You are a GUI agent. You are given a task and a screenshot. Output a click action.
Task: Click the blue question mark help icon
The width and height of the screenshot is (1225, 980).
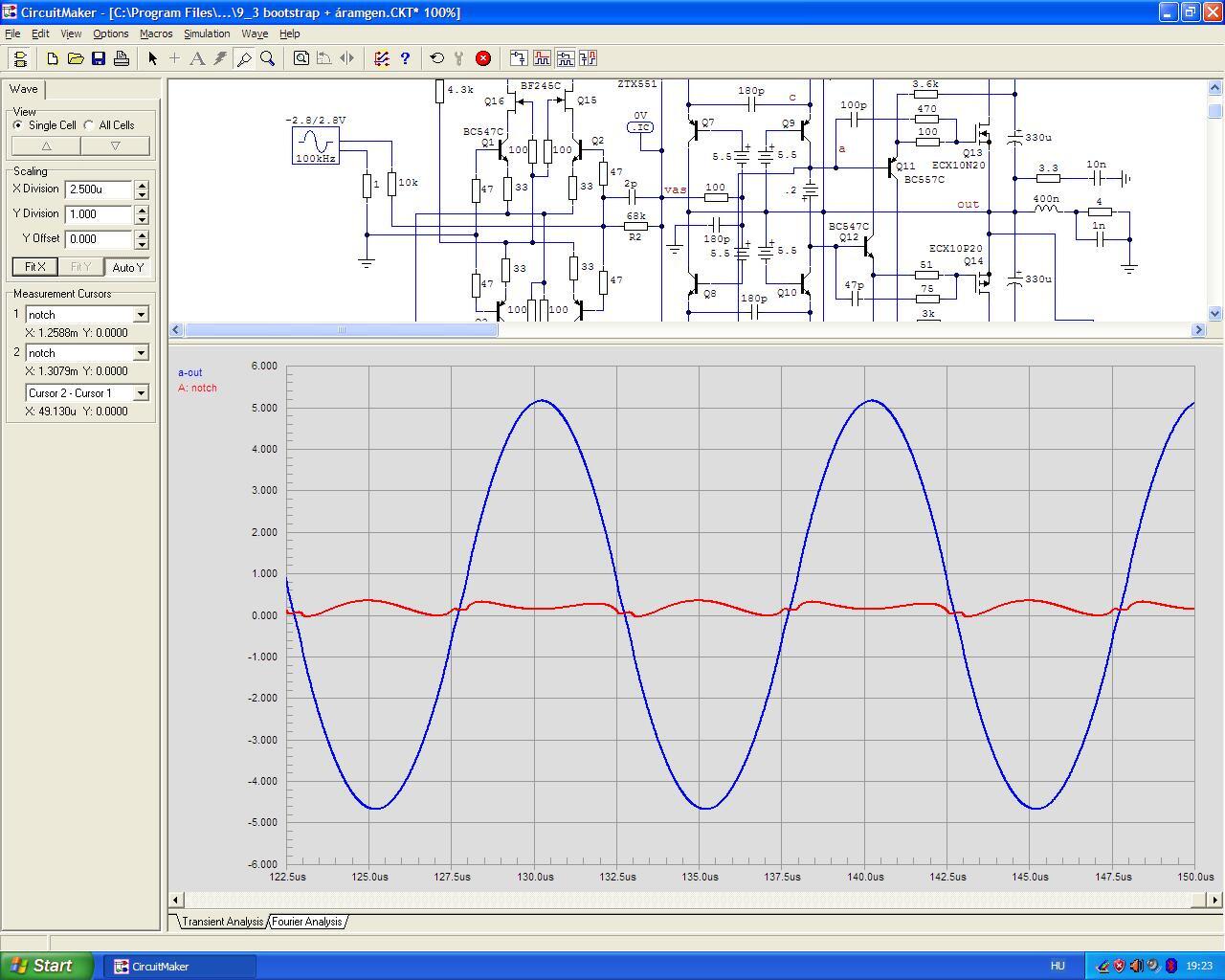pos(405,58)
